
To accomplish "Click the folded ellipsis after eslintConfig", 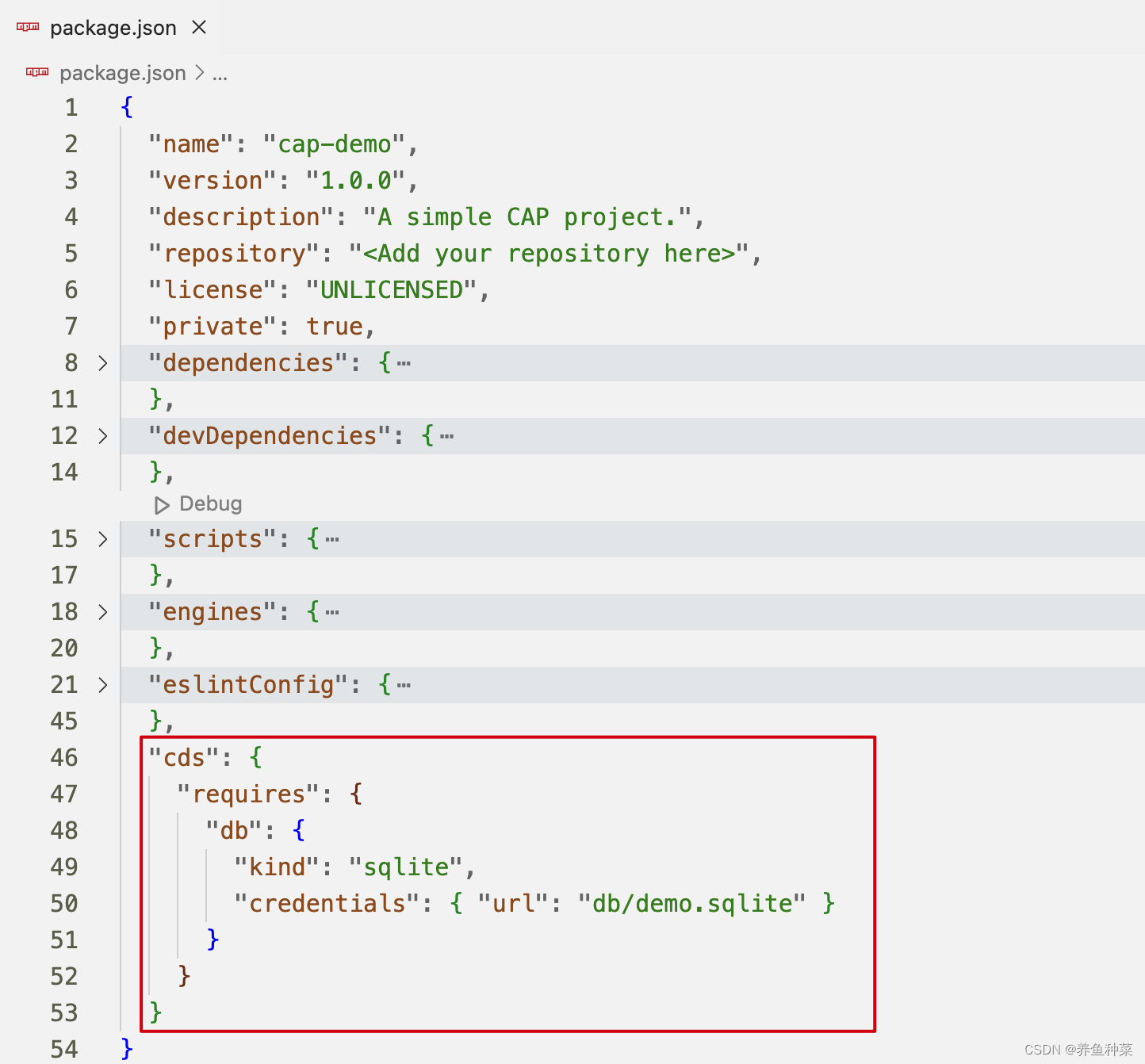I will click(404, 686).
